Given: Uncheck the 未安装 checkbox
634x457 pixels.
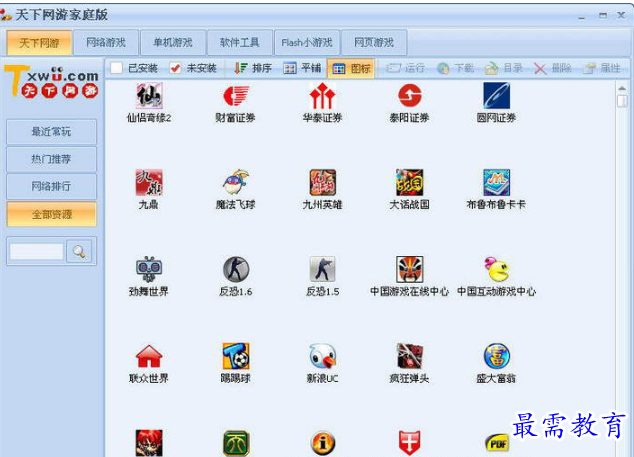Looking at the screenshot, I should click(175, 68).
